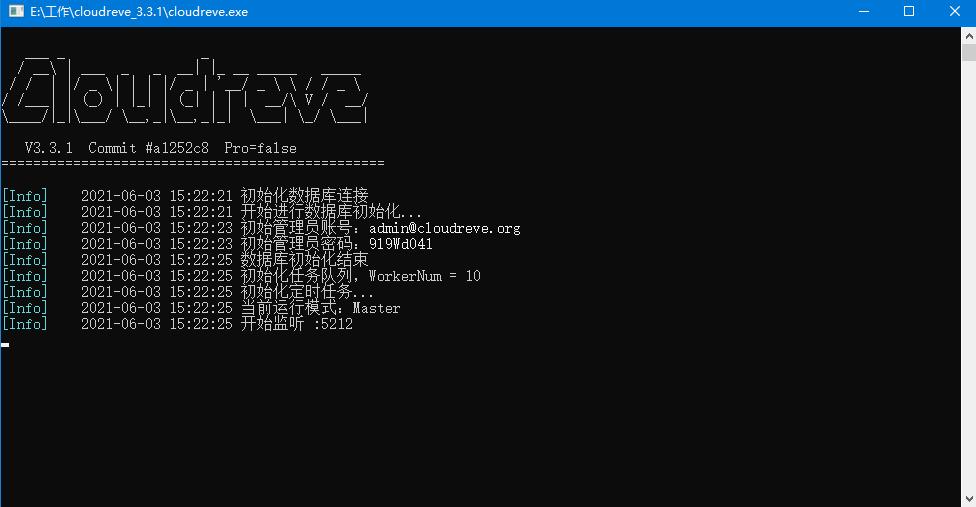This screenshot has width=976, height=507.
Task: Click the console app icon in title bar
Action: (16, 11)
